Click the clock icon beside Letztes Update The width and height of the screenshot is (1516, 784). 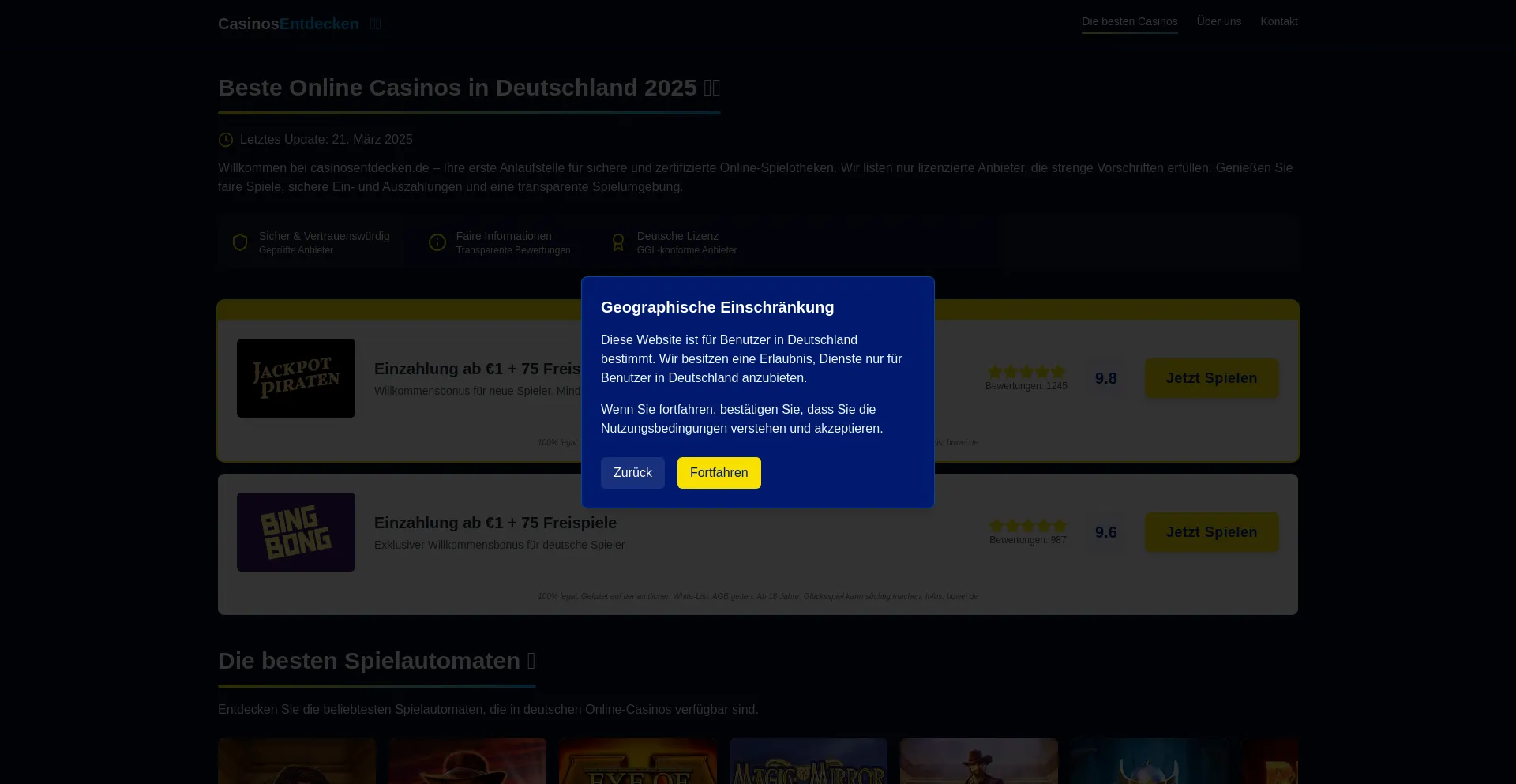226,140
